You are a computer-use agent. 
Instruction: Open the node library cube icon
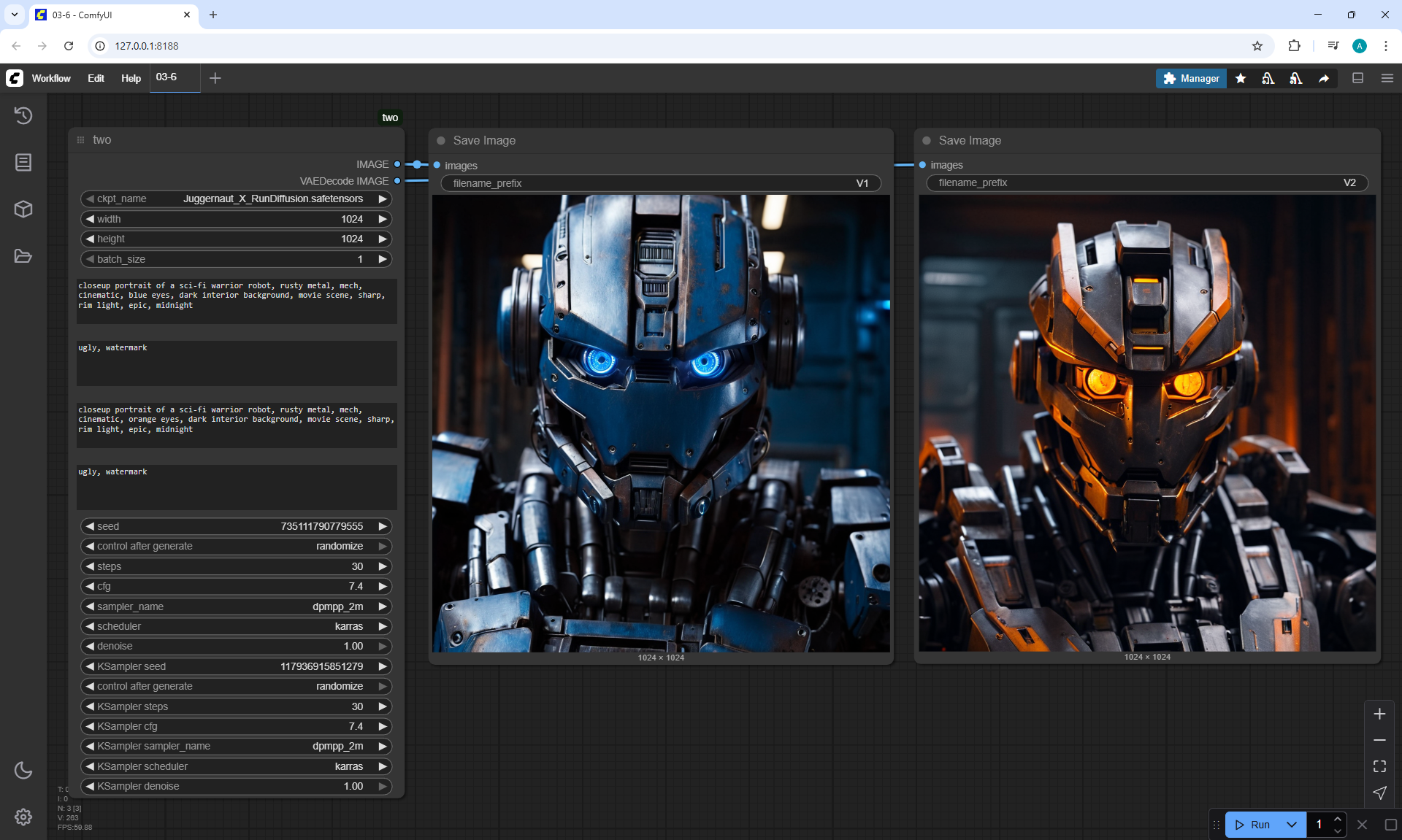[23, 209]
